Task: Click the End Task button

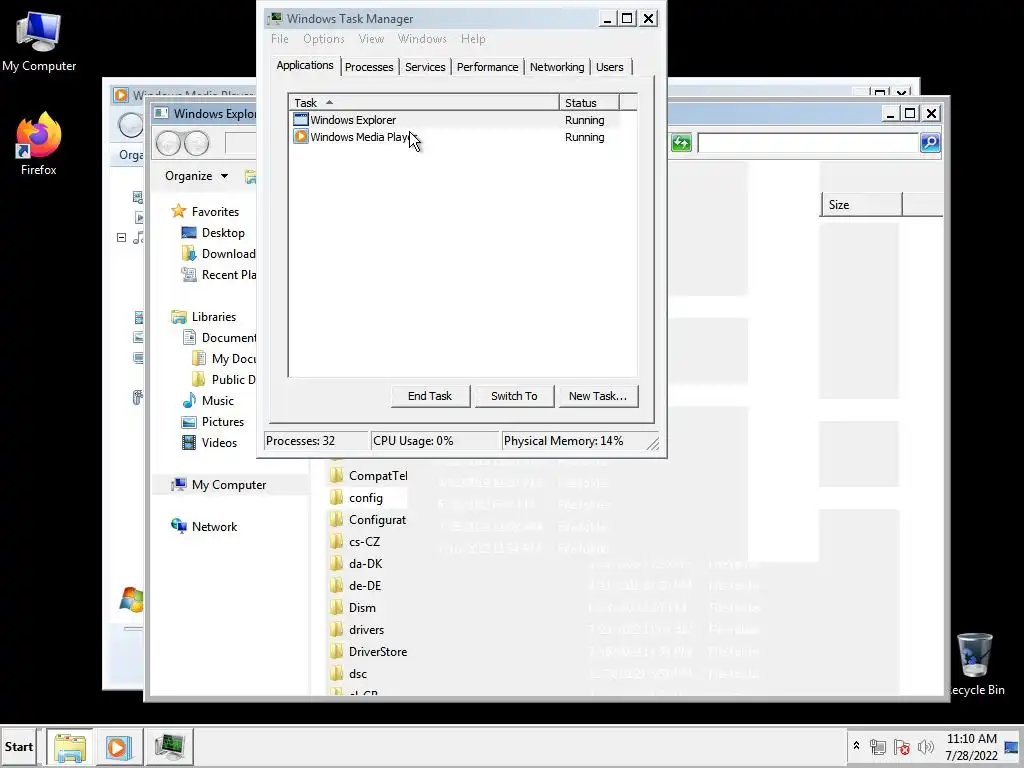Action: [x=430, y=396]
